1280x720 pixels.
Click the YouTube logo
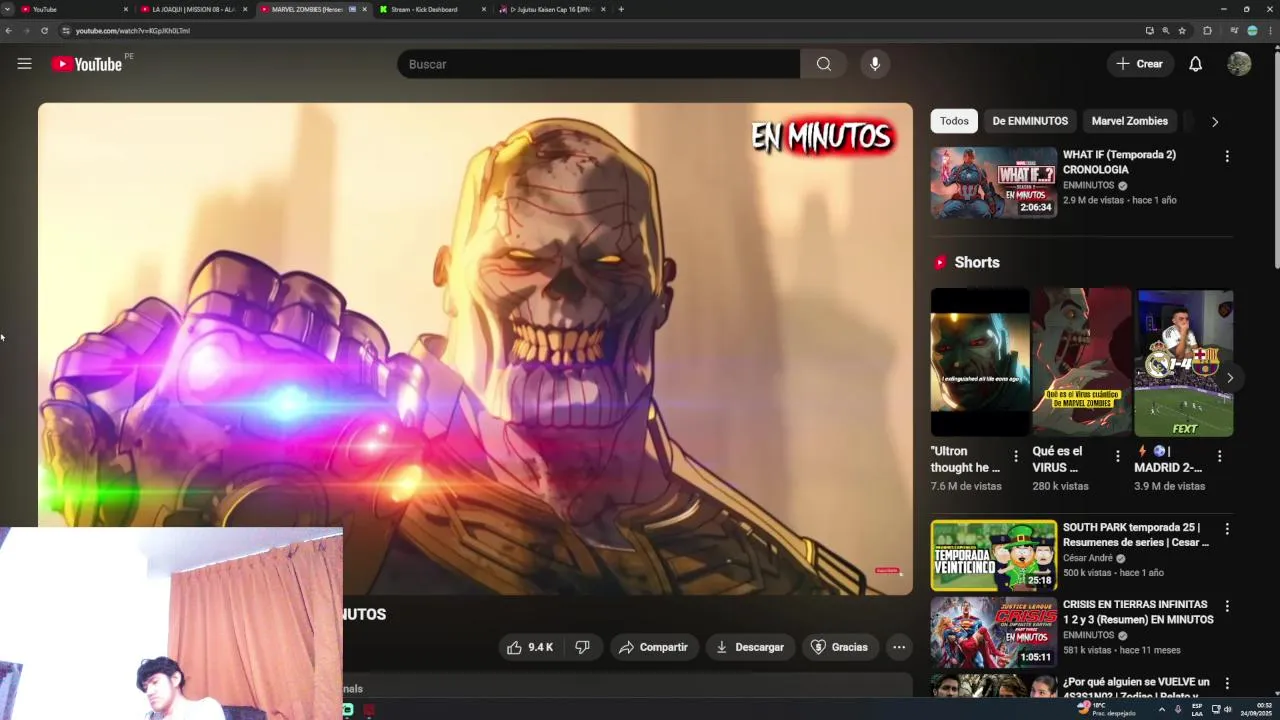click(86, 64)
